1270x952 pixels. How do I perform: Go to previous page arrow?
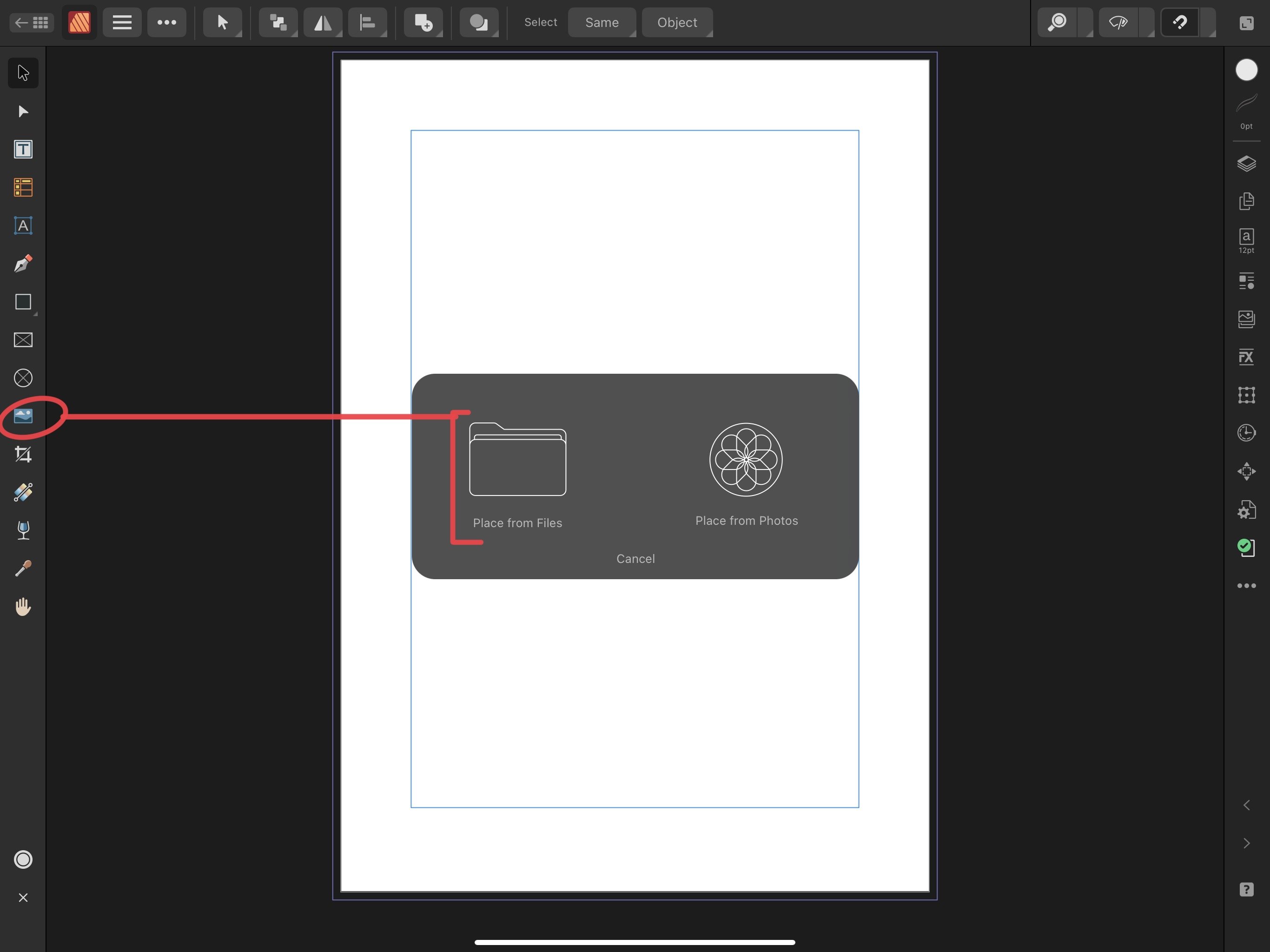pos(1246,805)
